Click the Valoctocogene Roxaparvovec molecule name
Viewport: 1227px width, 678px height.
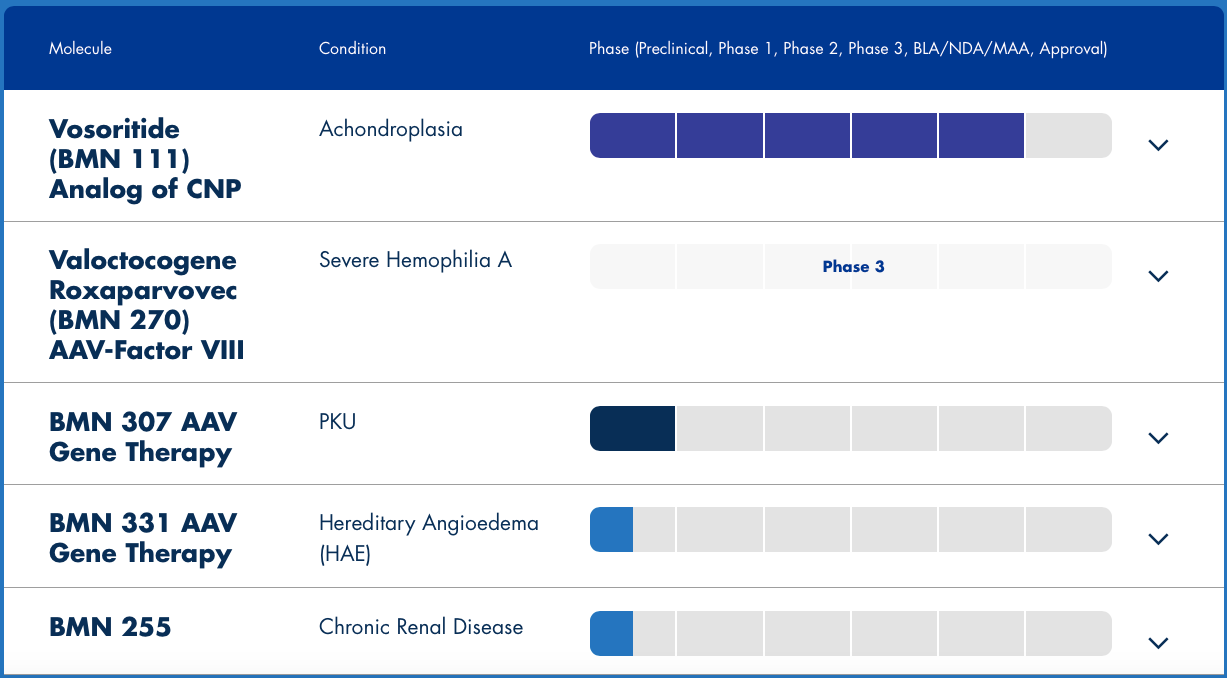[x=146, y=305]
